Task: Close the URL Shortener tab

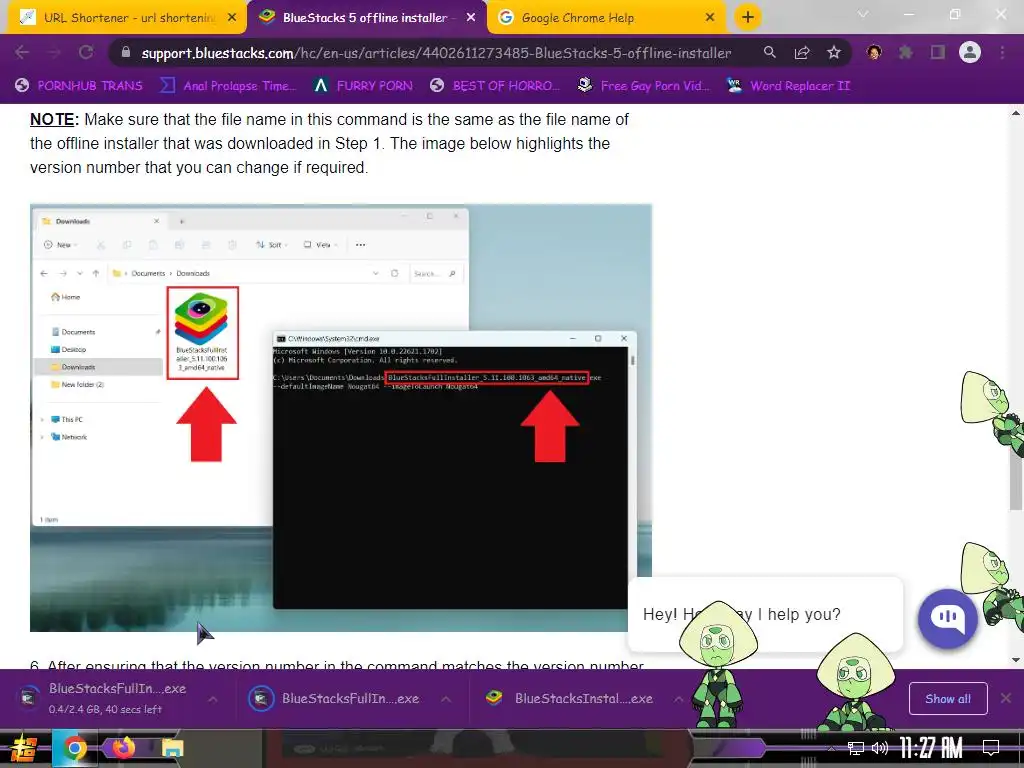Action: click(x=232, y=18)
